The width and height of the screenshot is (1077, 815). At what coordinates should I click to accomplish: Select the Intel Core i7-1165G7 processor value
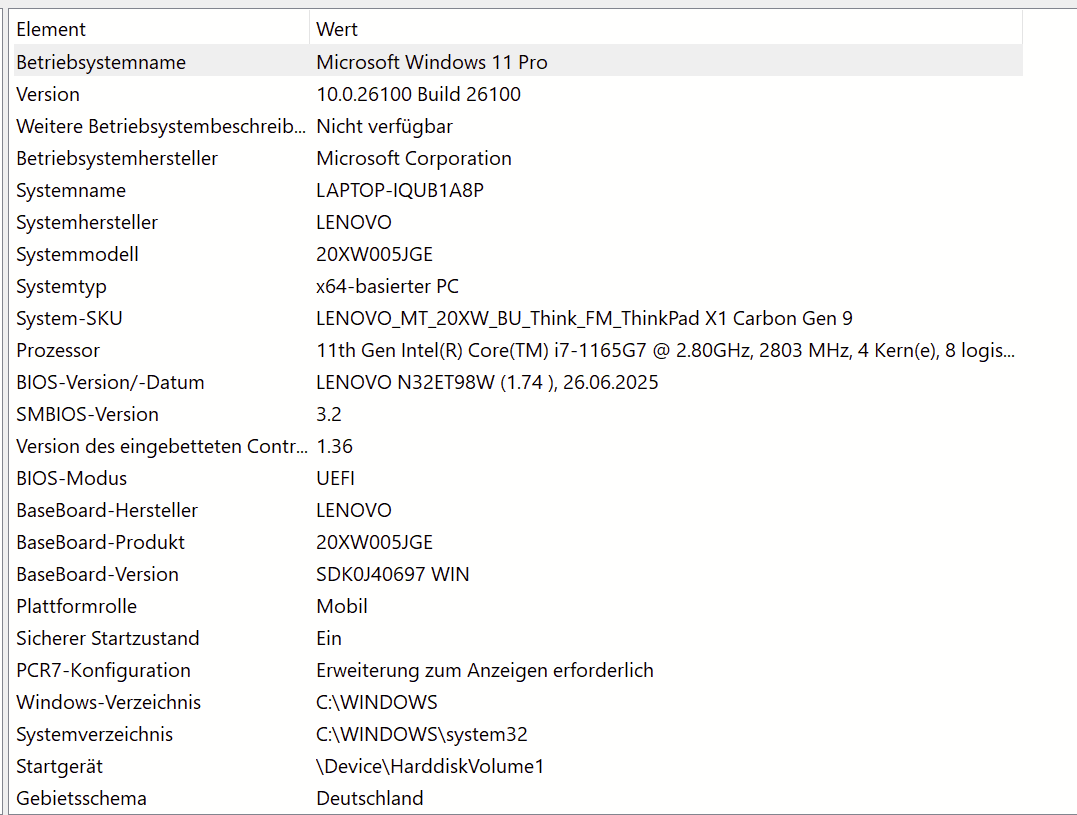(665, 351)
